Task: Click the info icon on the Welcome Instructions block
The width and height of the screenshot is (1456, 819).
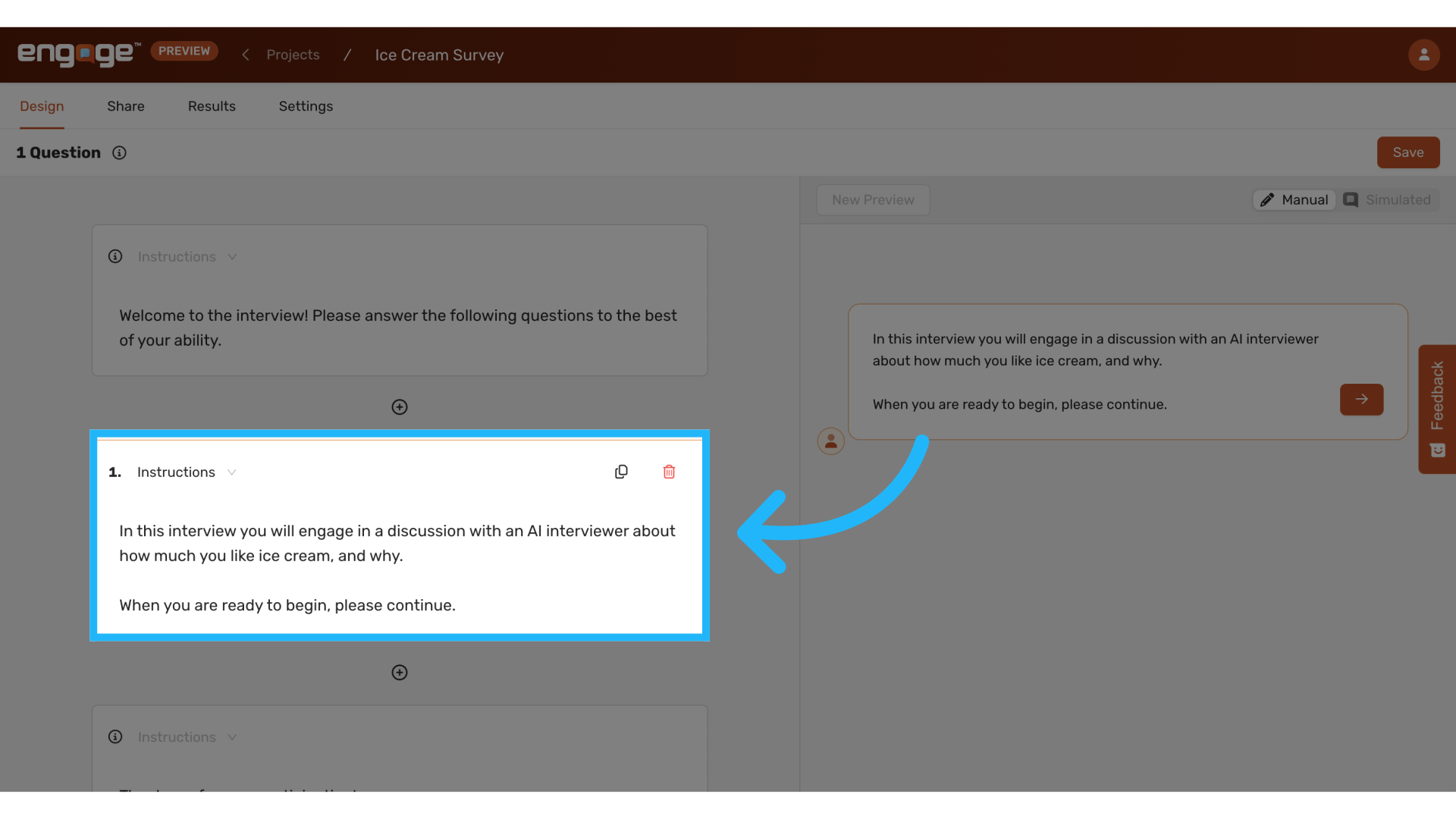Action: [x=115, y=256]
